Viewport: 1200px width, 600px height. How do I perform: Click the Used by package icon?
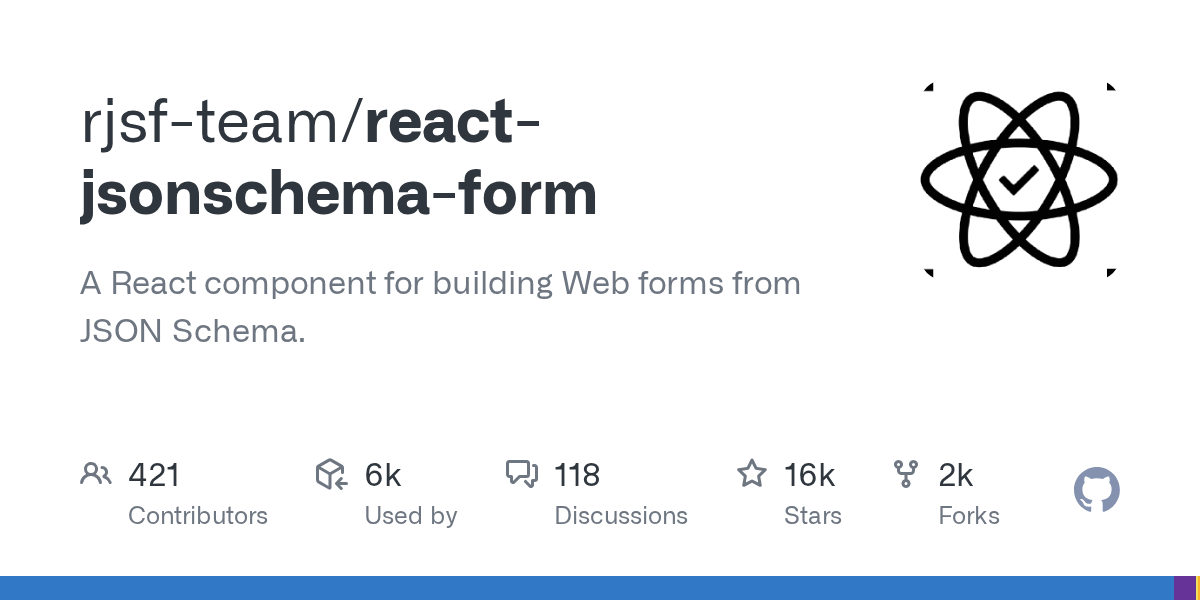331,474
